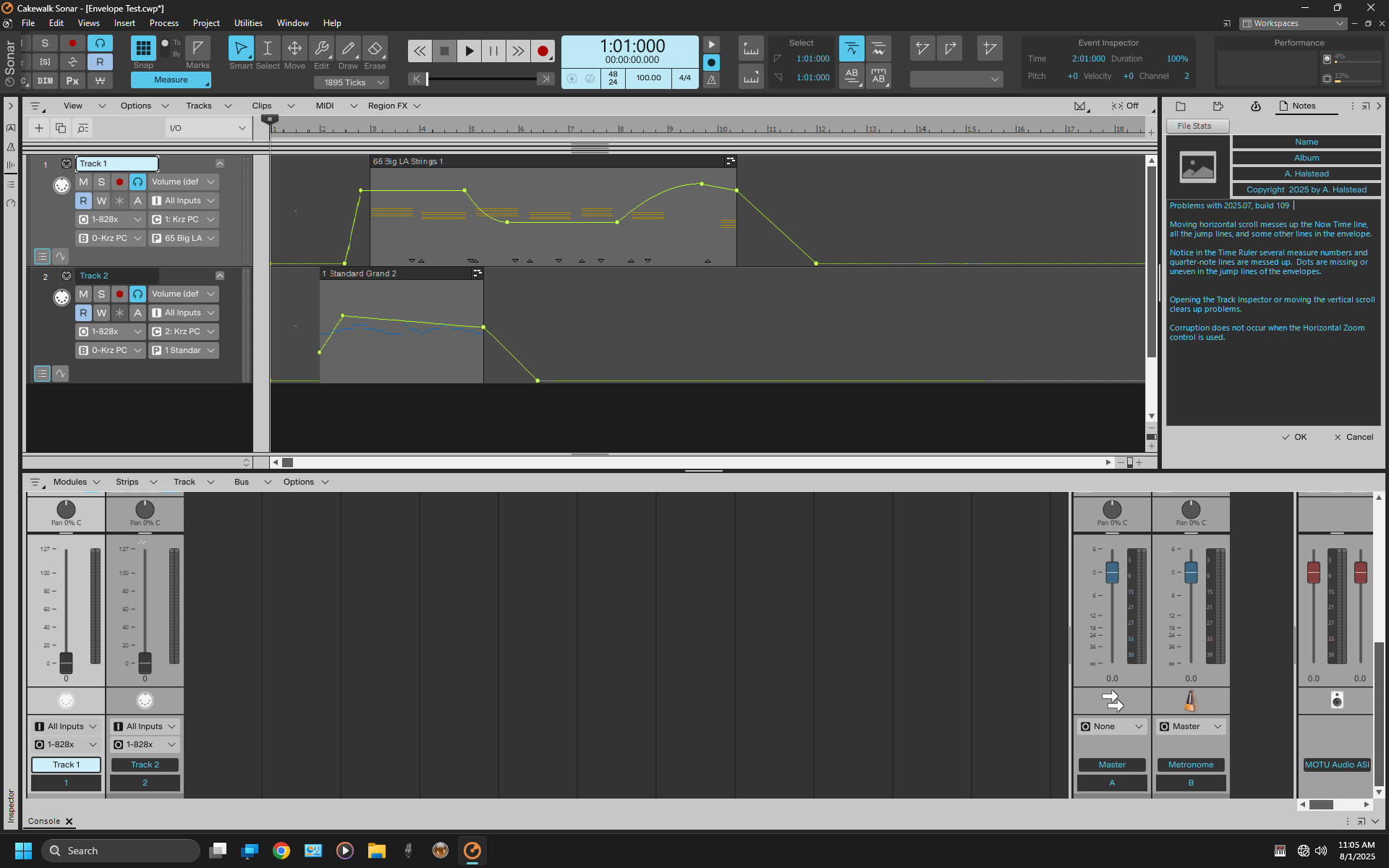
Task: Open the File menu
Action: pos(28,23)
